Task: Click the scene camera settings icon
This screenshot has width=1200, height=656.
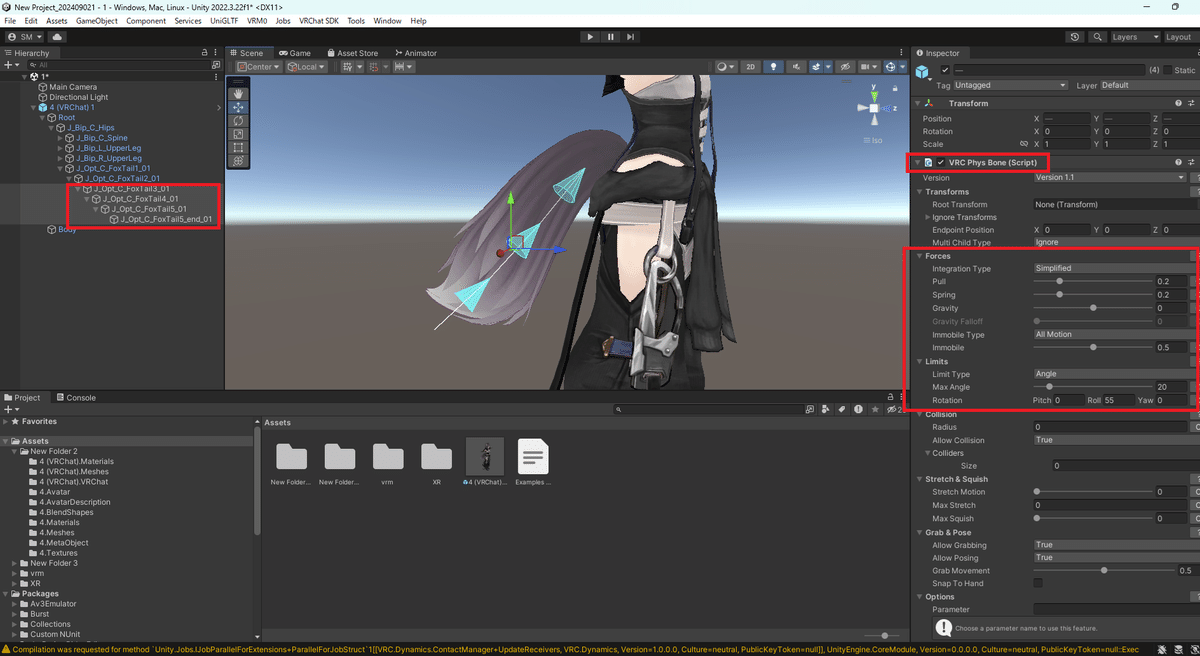Action: click(867, 67)
